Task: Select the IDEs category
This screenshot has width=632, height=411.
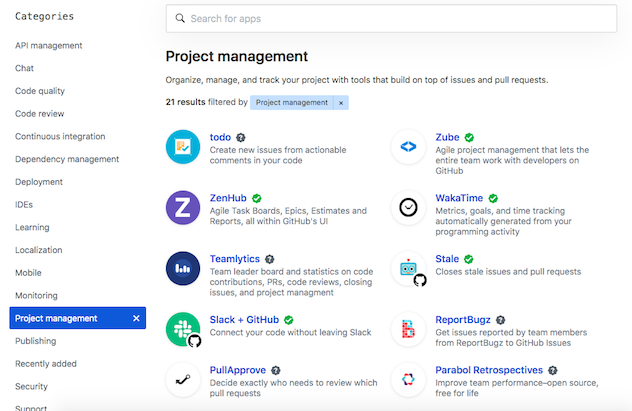Action: pos(24,205)
